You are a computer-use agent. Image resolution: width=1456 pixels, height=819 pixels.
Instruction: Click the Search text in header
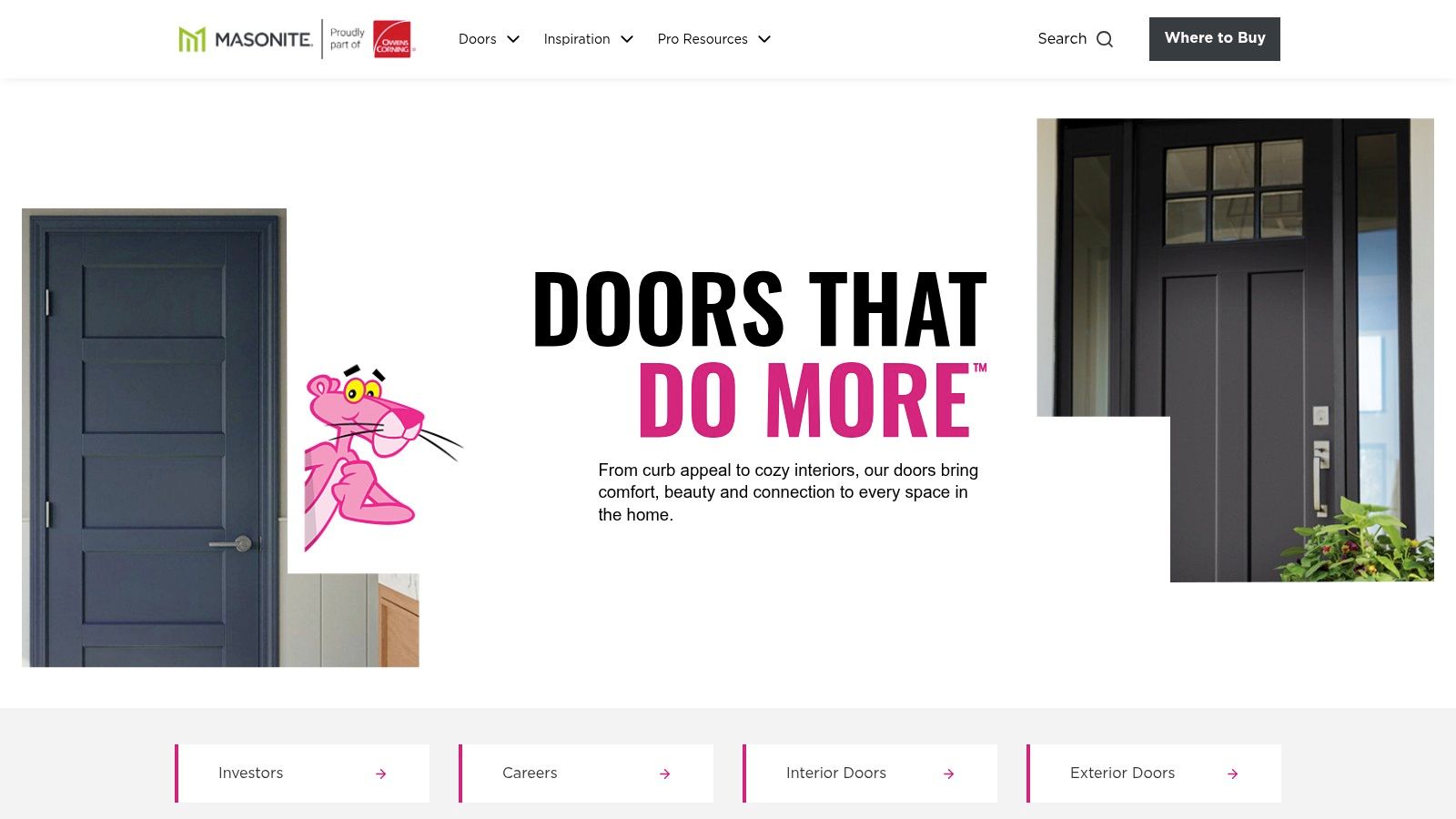[1062, 39]
